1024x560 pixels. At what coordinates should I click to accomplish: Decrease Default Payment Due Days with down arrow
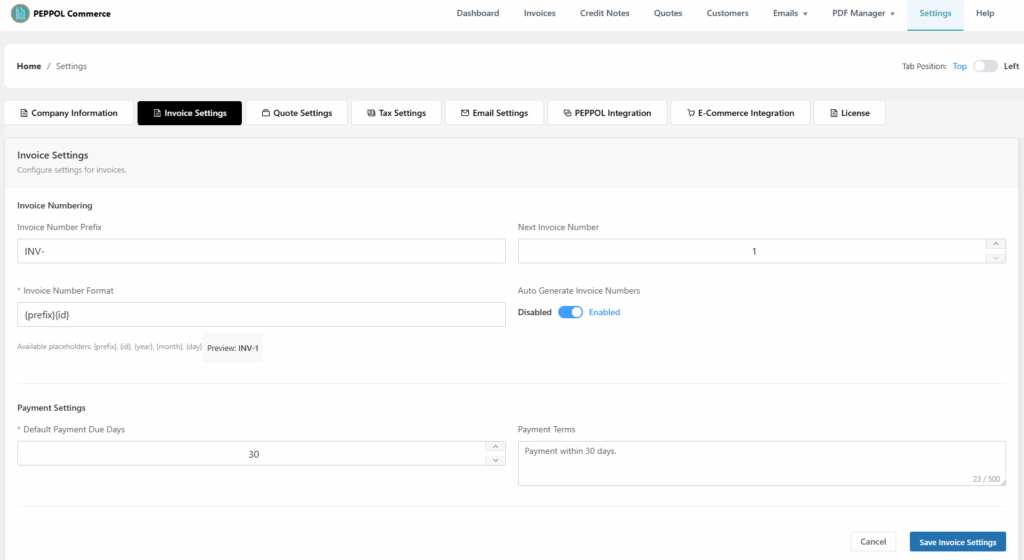point(495,460)
